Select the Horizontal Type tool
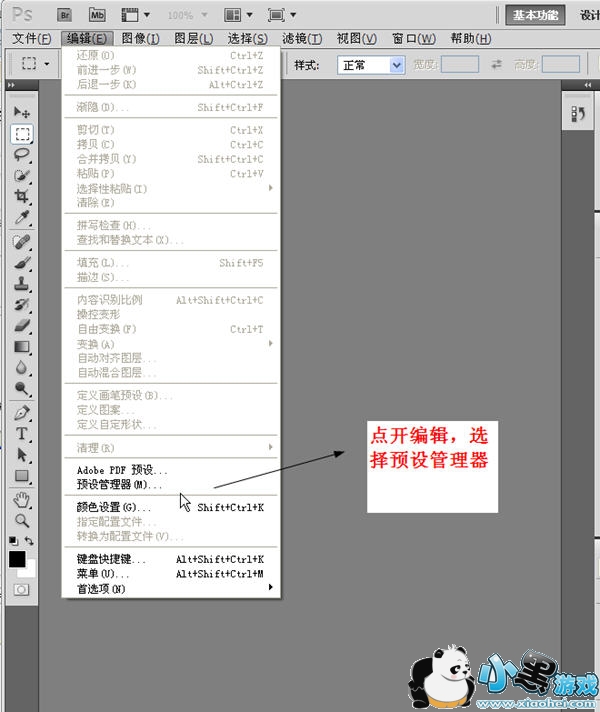 pyautogui.click(x=21, y=434)
